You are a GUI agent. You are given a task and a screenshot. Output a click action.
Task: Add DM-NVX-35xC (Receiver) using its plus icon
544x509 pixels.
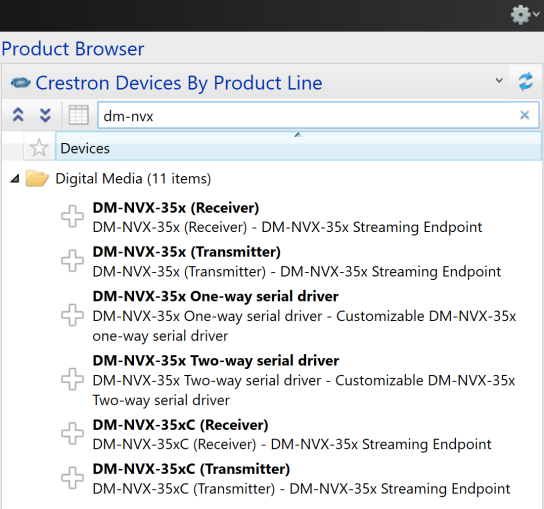click(72, 433)
